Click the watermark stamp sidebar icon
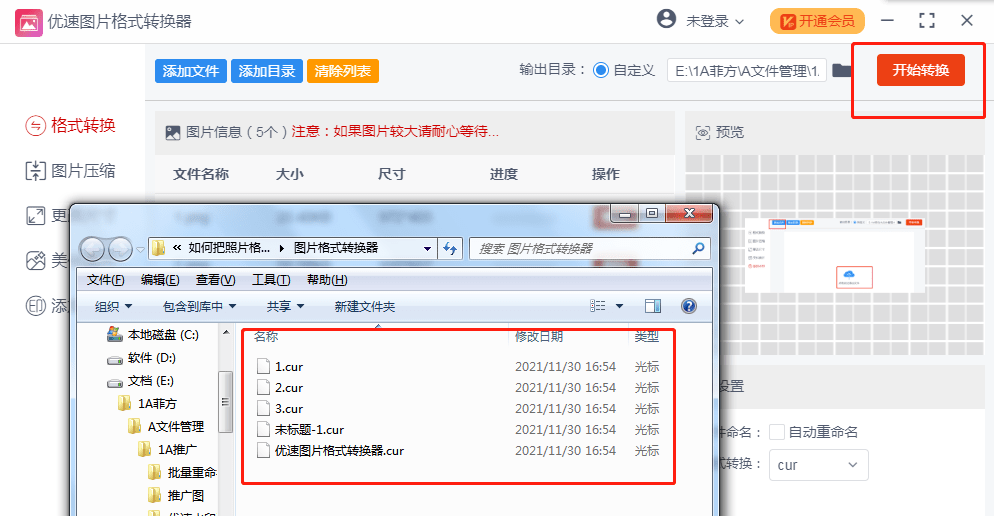Screen dimensions: 994x516 (x=36, y=306)
